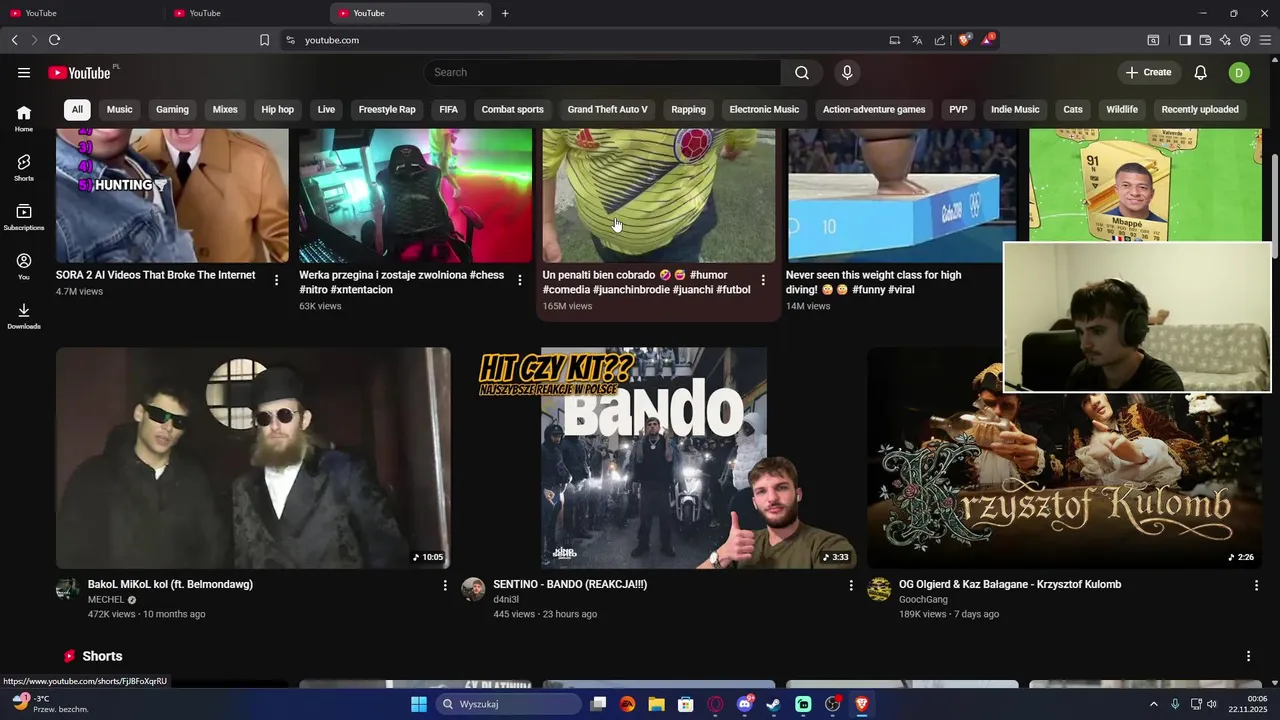Screen dimensions: 1280x720
Task: Open YouTube notifications bell
Action: [x=1201, y=72]
